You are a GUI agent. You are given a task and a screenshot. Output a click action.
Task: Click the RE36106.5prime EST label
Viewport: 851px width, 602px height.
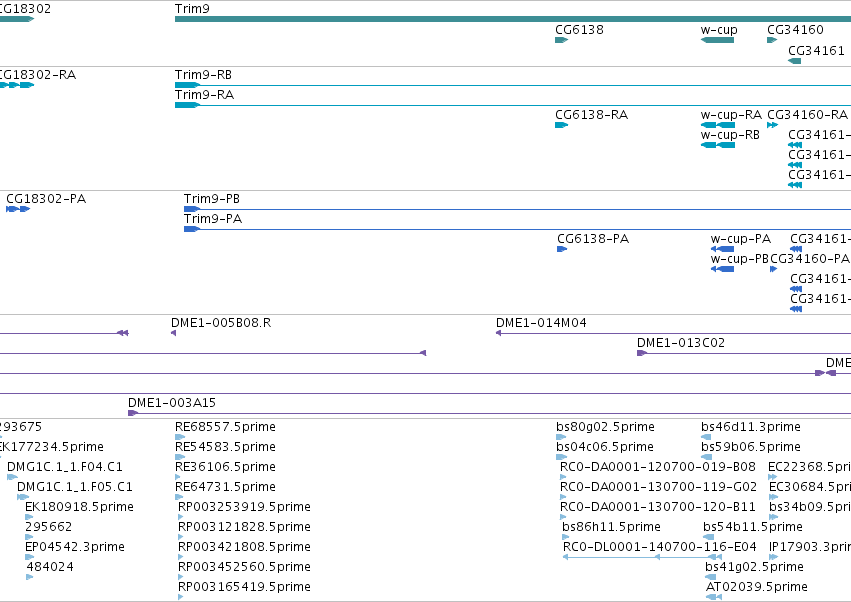(x=225, y=467)
